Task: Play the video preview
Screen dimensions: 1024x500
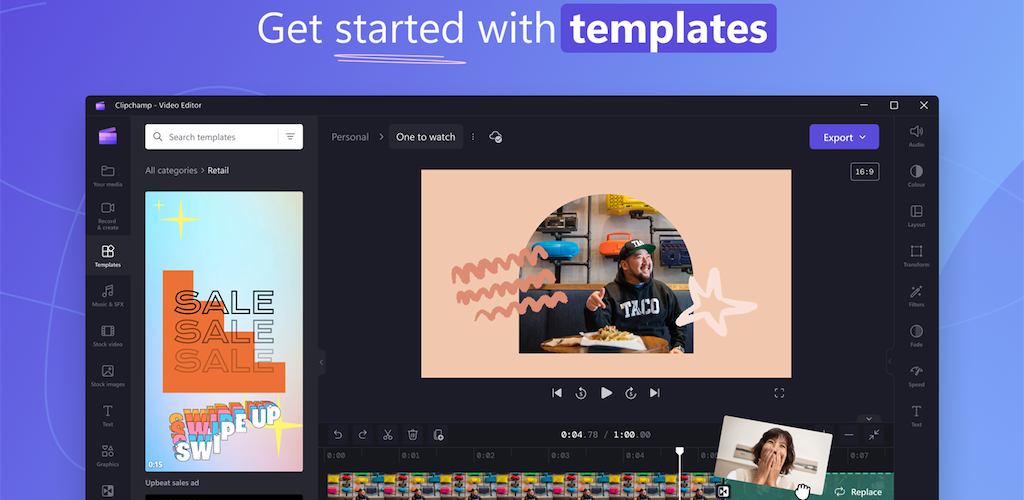Action: [606, 393]
